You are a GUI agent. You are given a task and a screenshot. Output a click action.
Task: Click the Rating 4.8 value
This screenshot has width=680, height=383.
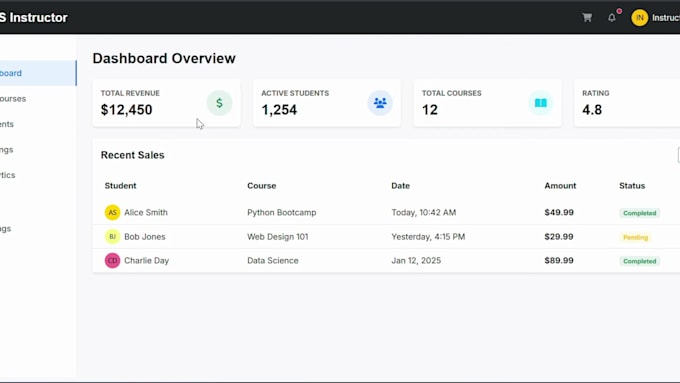pyautogui.click(x=592, y=110)
